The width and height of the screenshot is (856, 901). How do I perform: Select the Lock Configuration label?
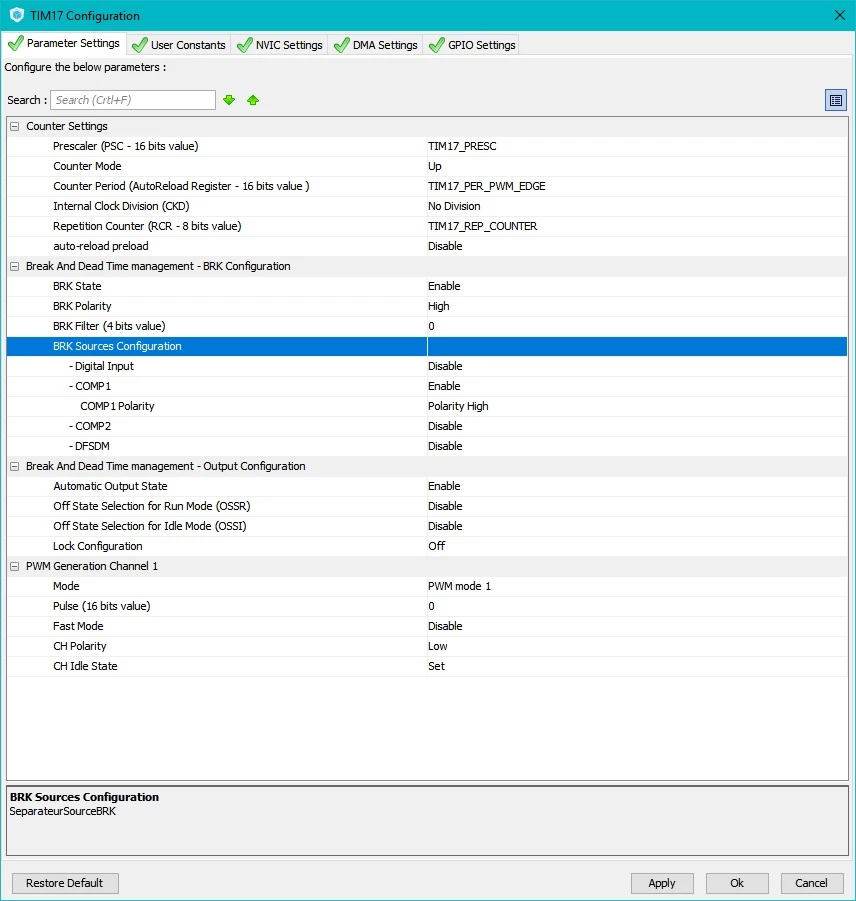coord(98,546)
